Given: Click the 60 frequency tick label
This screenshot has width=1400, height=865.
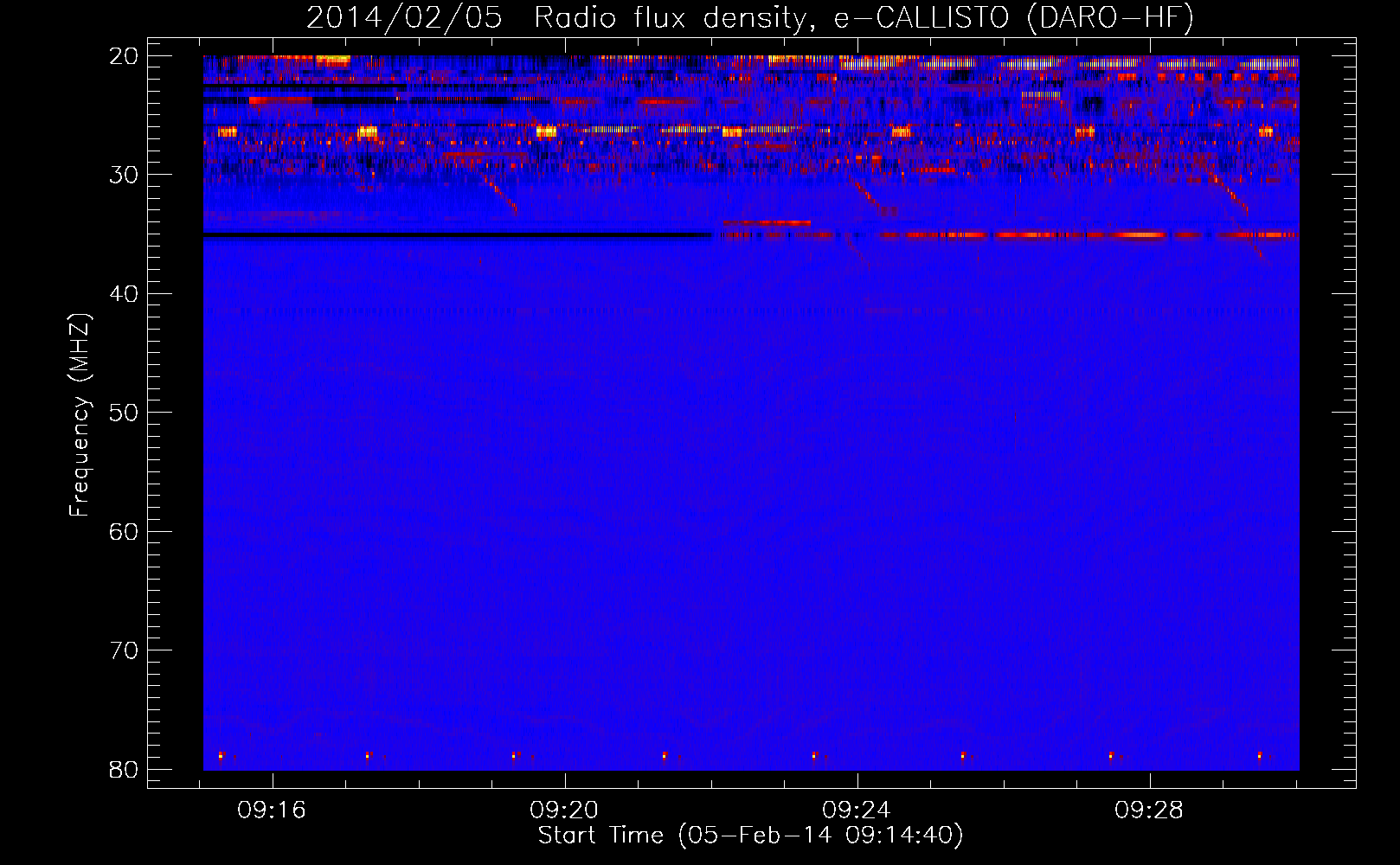Looking at the screenshot, I should click(x=124, y=532).
